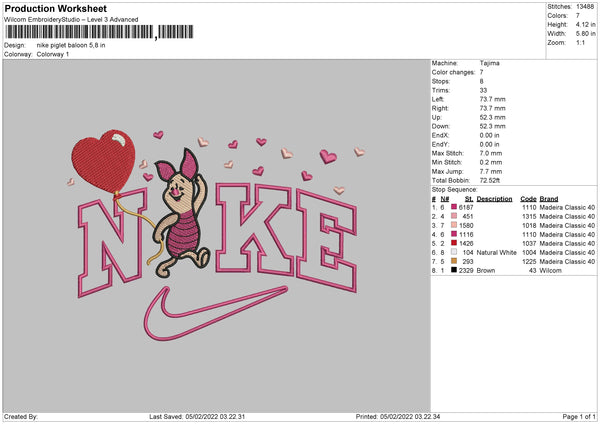600x424 pixels.
Task: Click the letter N of NIKE
Action: coord(113,243)
